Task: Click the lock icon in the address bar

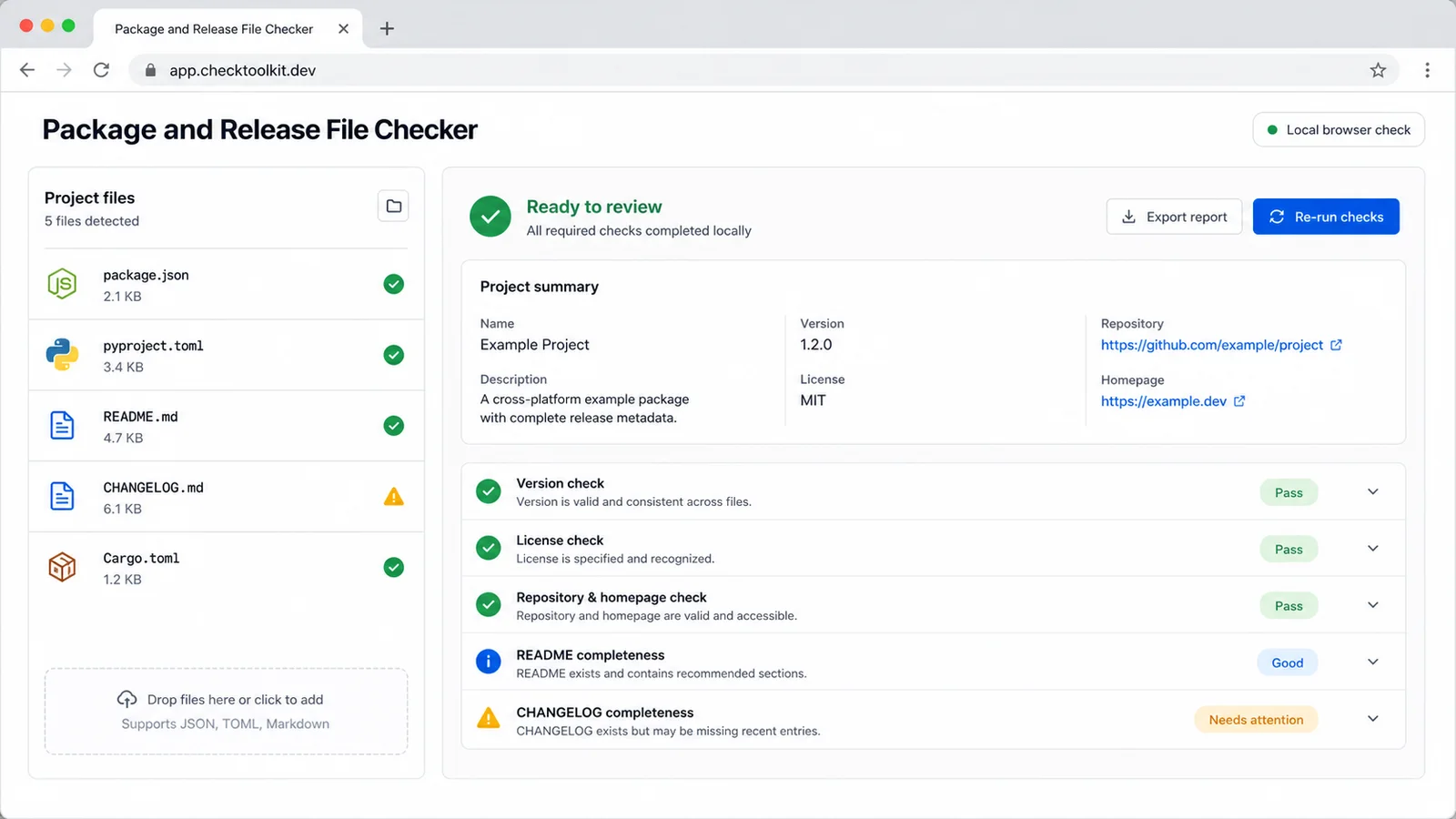Action: [150, 70]
